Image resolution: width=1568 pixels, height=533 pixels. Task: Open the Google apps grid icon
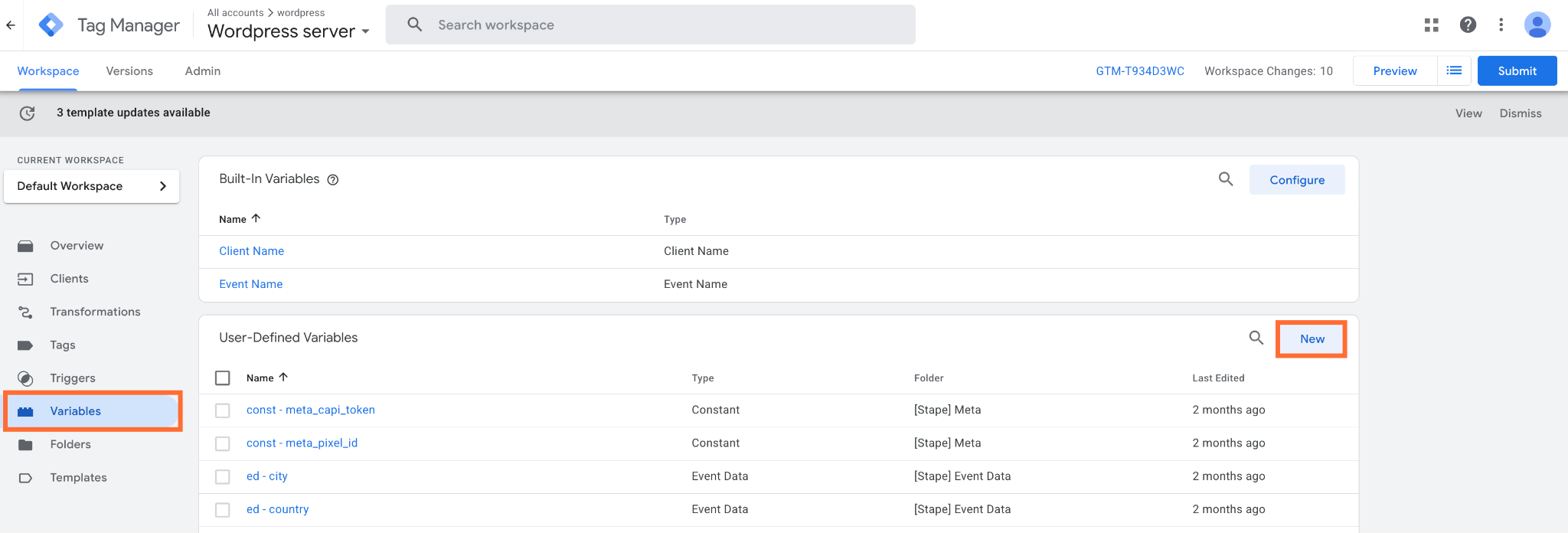tap(1432, 25)
